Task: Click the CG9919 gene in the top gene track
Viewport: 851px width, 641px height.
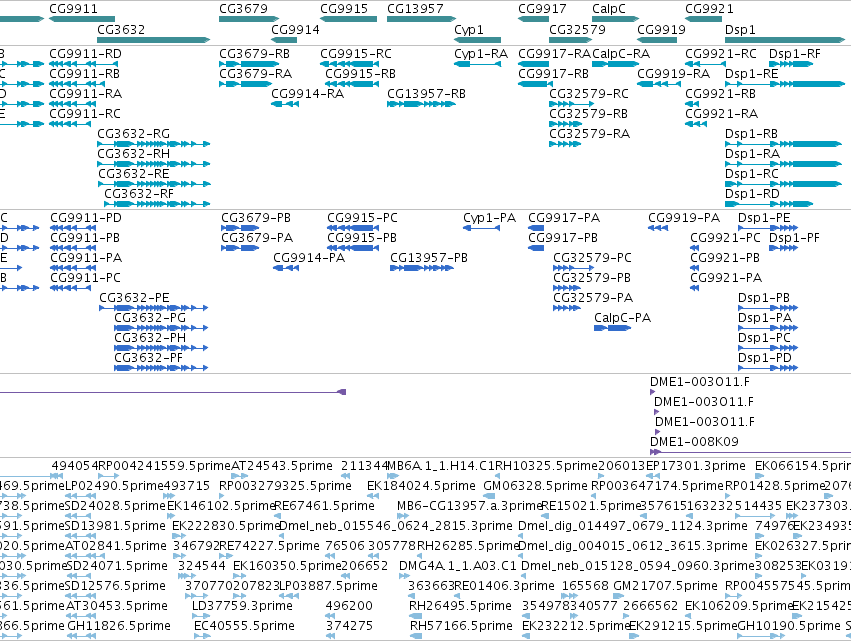Action: click(x=657, y=40)
